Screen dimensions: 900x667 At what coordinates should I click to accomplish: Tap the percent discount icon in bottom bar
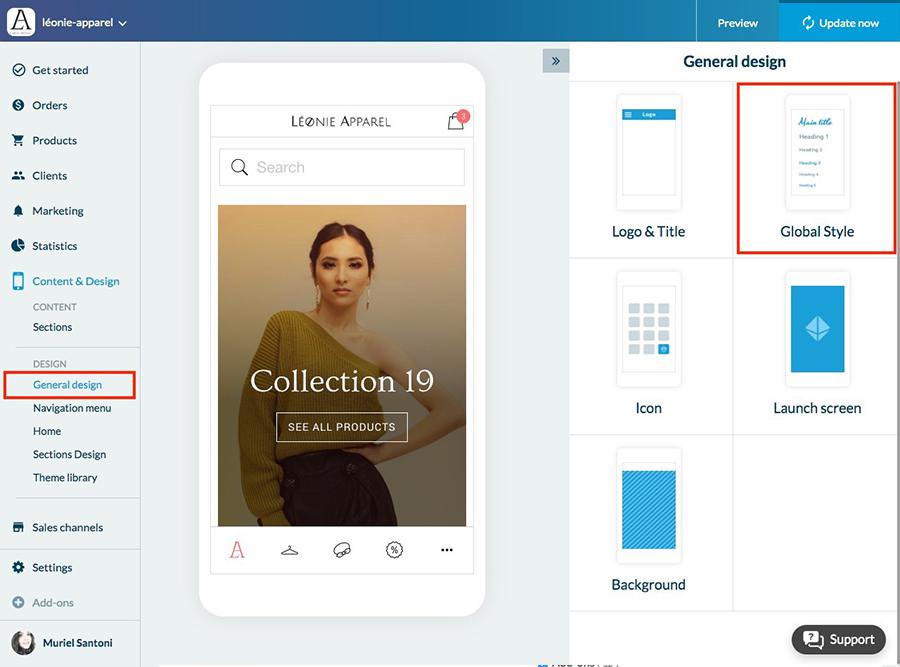tap(395, 550)
